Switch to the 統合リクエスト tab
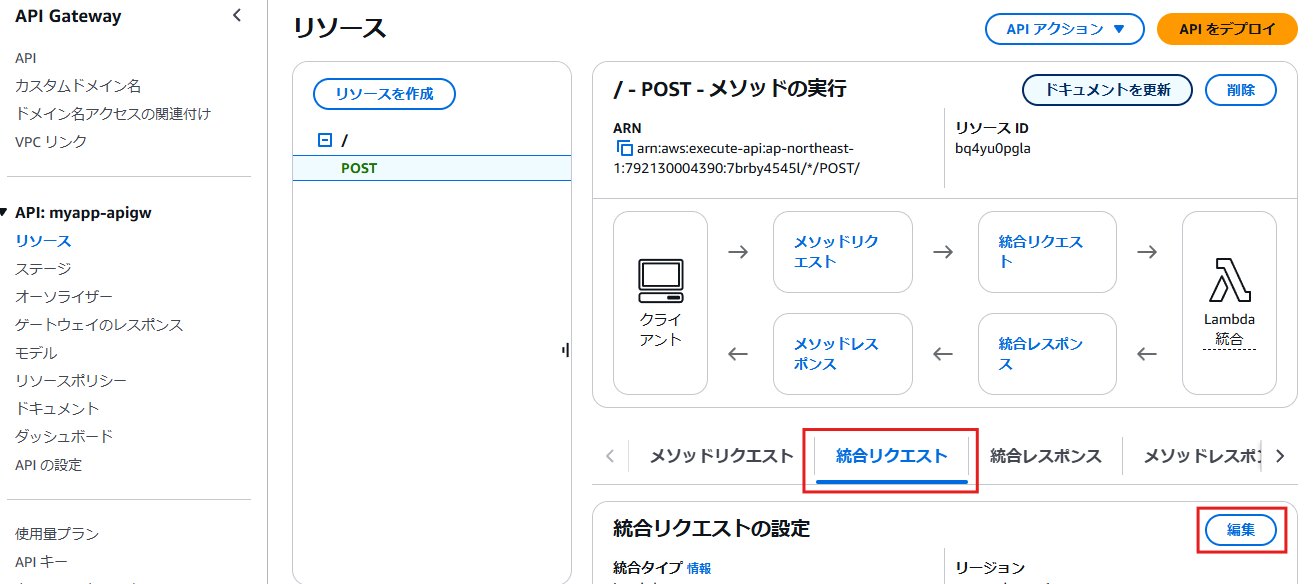1313x584 pixels. 891,456
